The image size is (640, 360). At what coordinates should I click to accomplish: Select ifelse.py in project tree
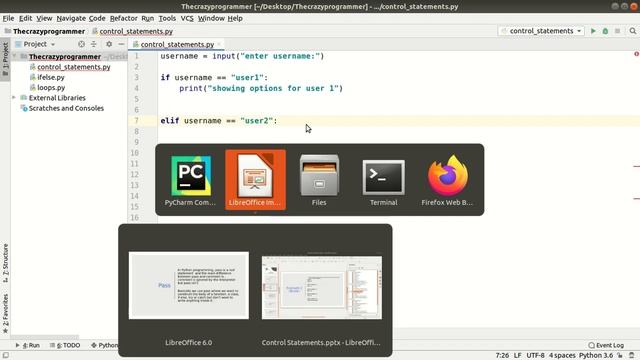point(51,77)
